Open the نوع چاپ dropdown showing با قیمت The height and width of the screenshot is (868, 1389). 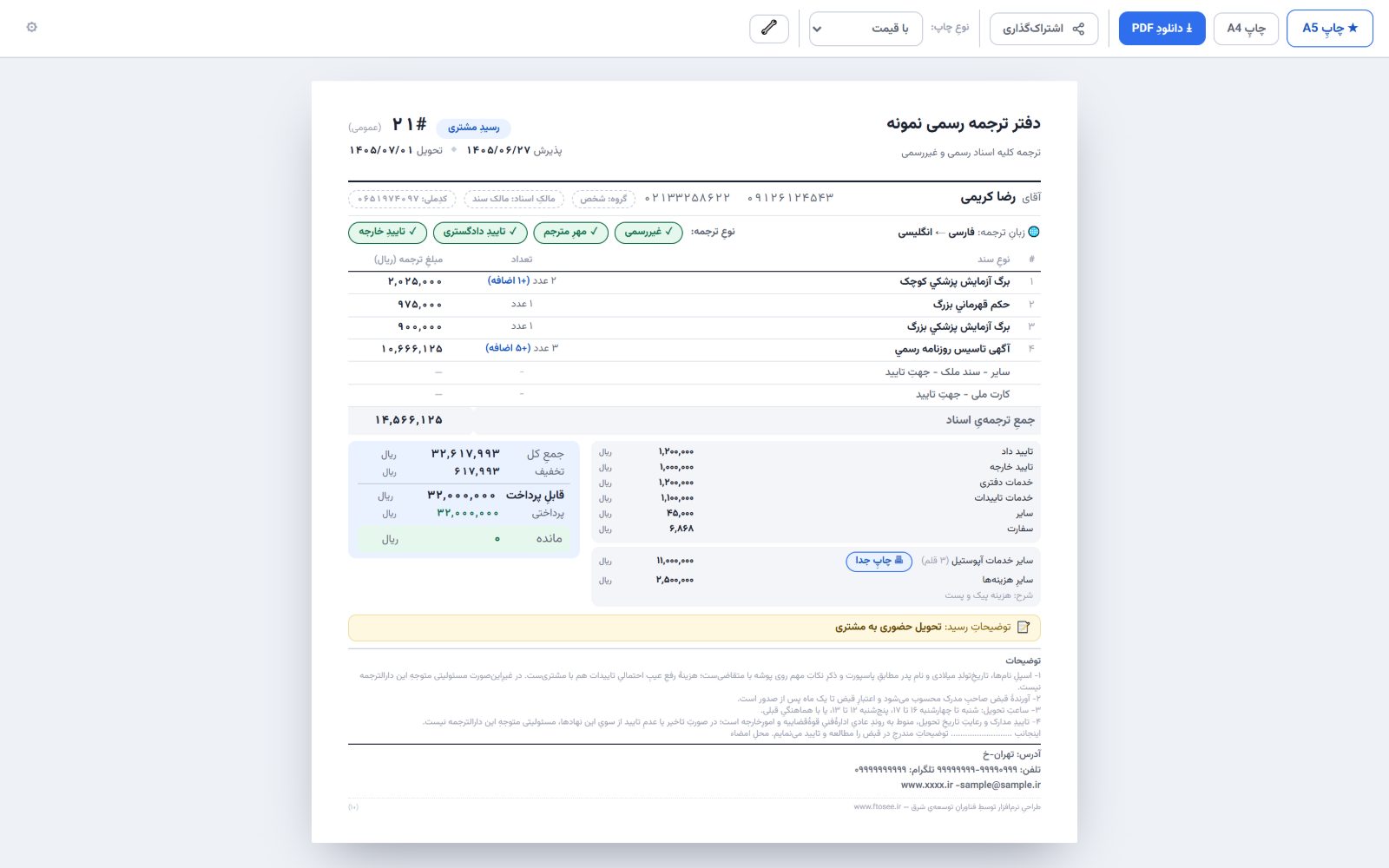(x=866, y=29)
